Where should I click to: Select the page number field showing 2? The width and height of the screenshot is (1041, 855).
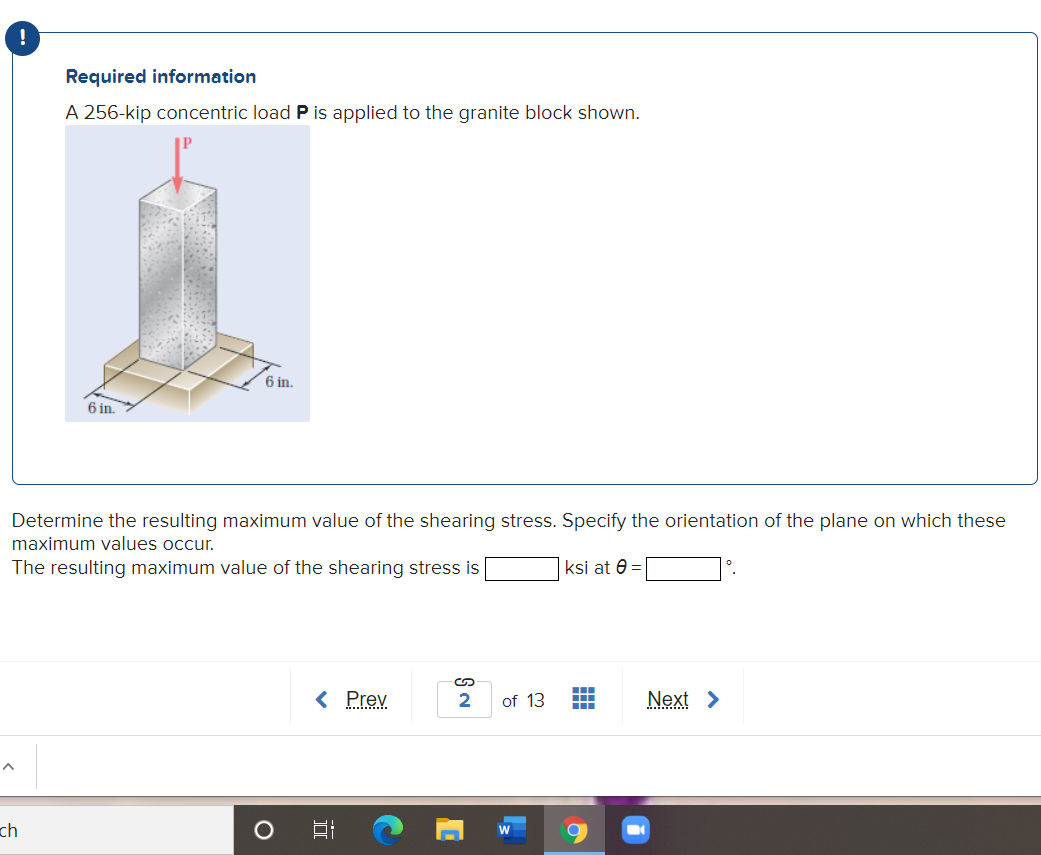coord(463,701)
